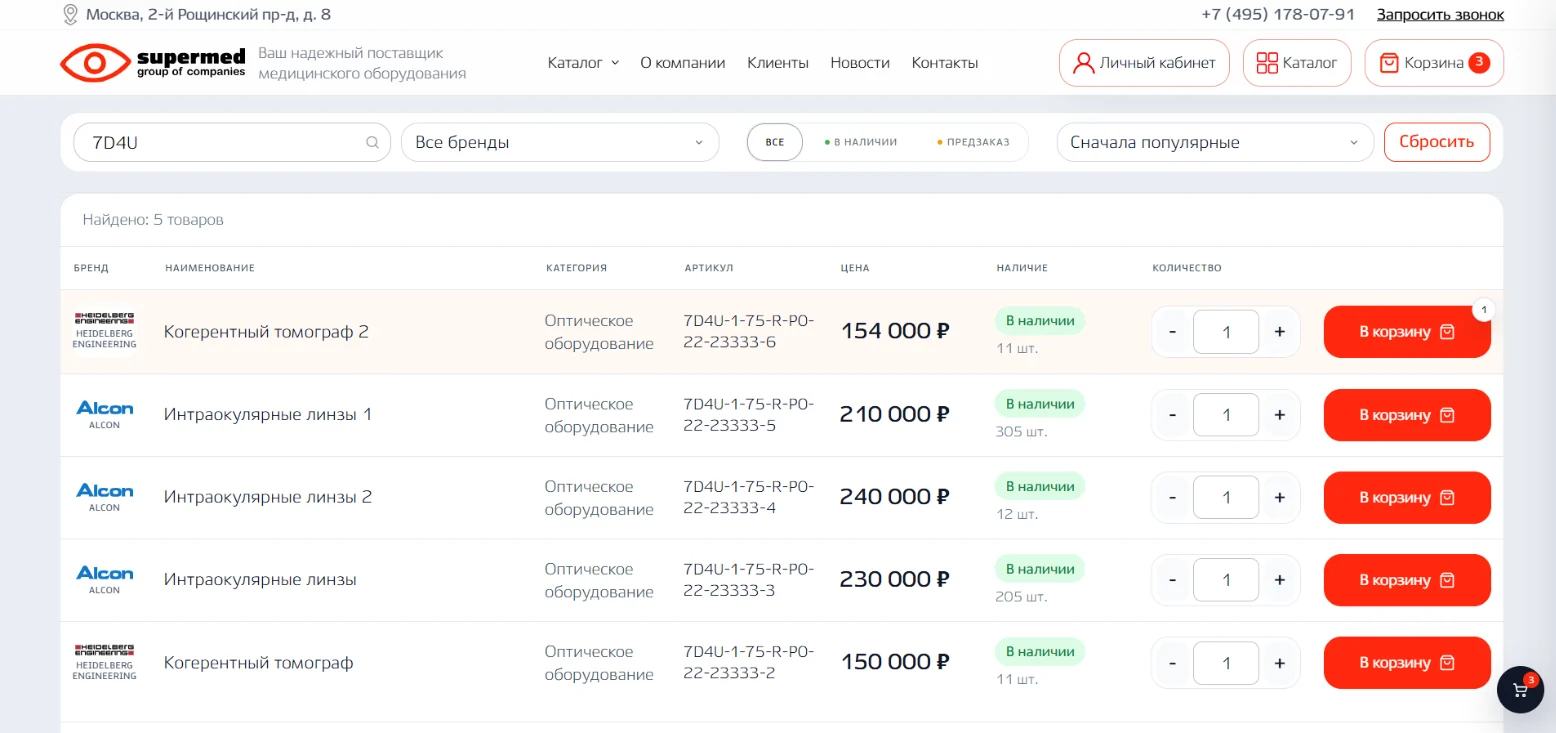Click the Supermed eye logo
1556x733 pixels.
click(95, 63)
